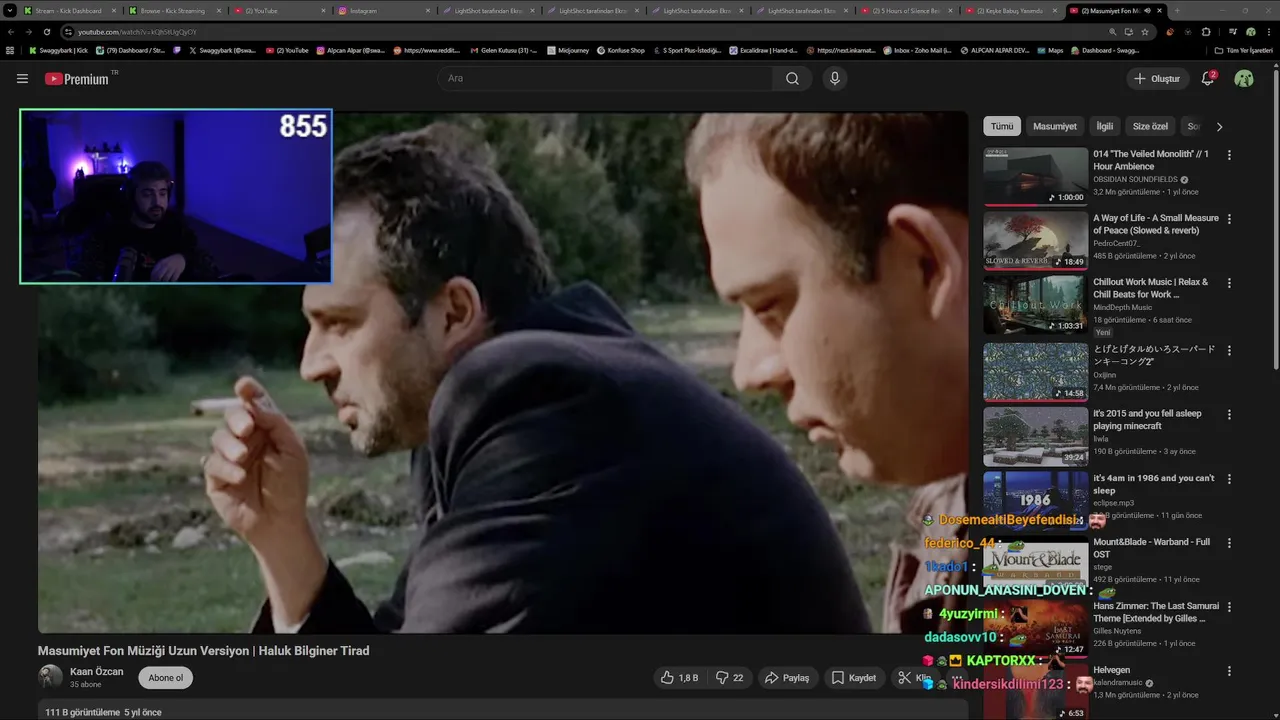This screenshot has width=1280, height=720.
Task: Like the video with thumbs up
Action: point(679,678)
